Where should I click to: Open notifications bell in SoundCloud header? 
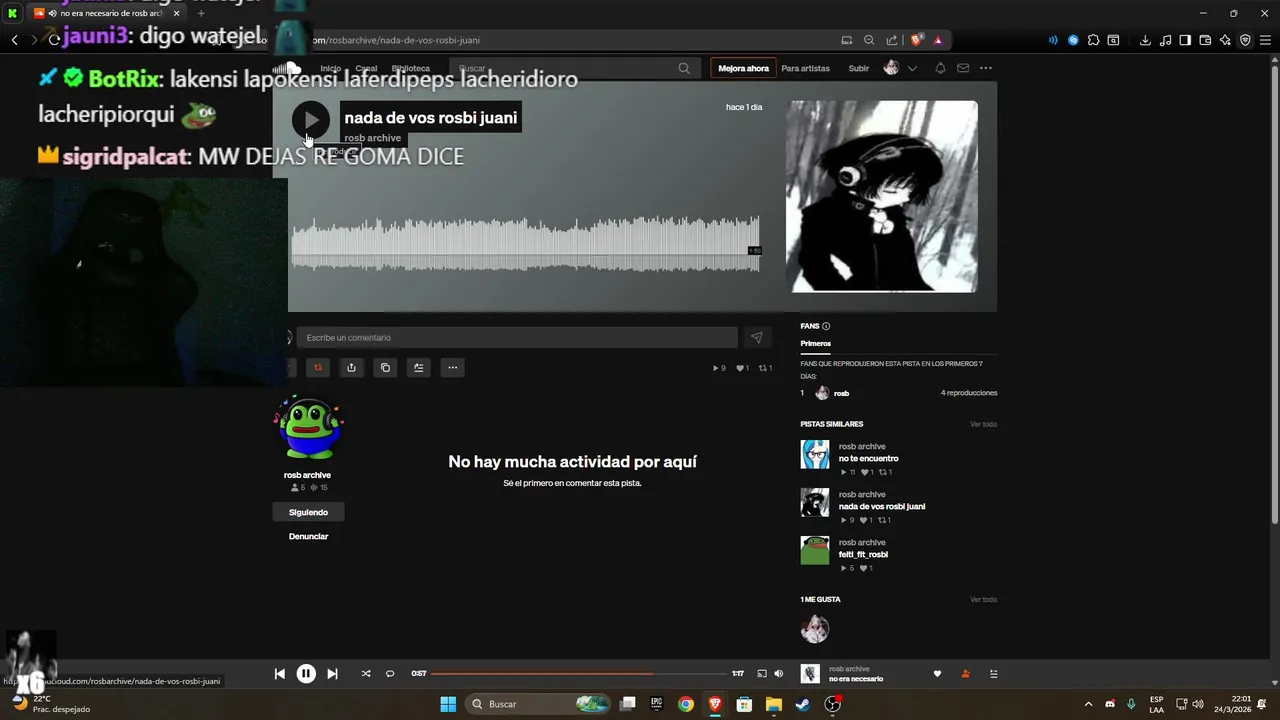pyautogui.click(x=940, y=69)
